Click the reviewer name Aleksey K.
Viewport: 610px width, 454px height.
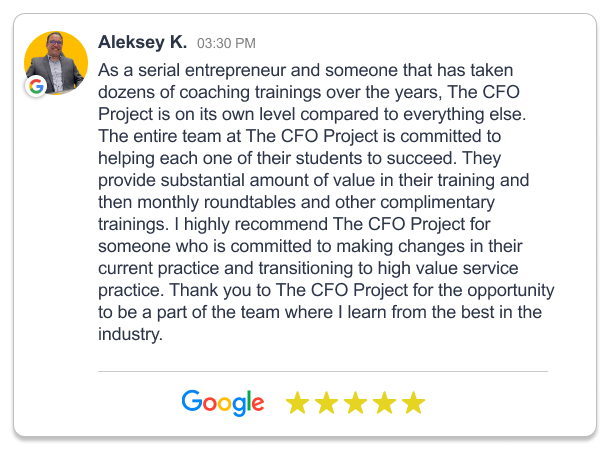click(x=142, y=42)
